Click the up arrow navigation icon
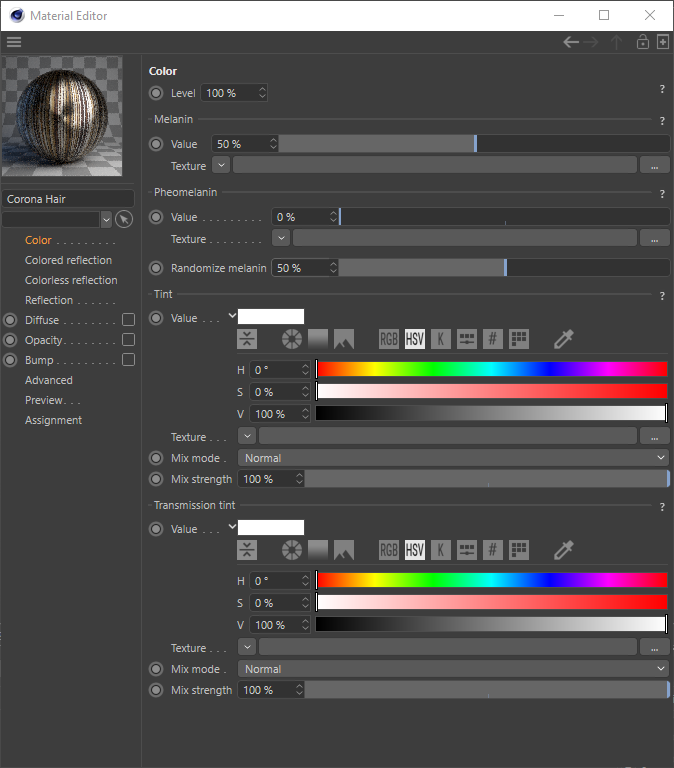This screenshot has height=768, width=674. tap(616, 42)
